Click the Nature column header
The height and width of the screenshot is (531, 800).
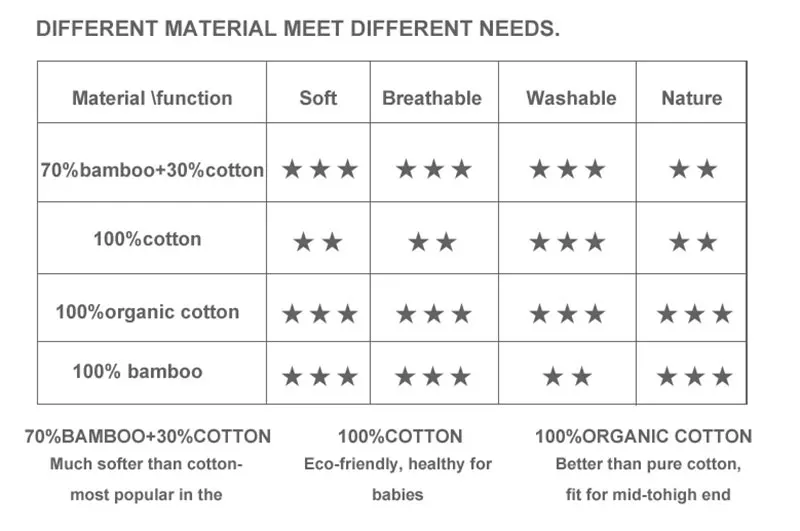(691, 98)
